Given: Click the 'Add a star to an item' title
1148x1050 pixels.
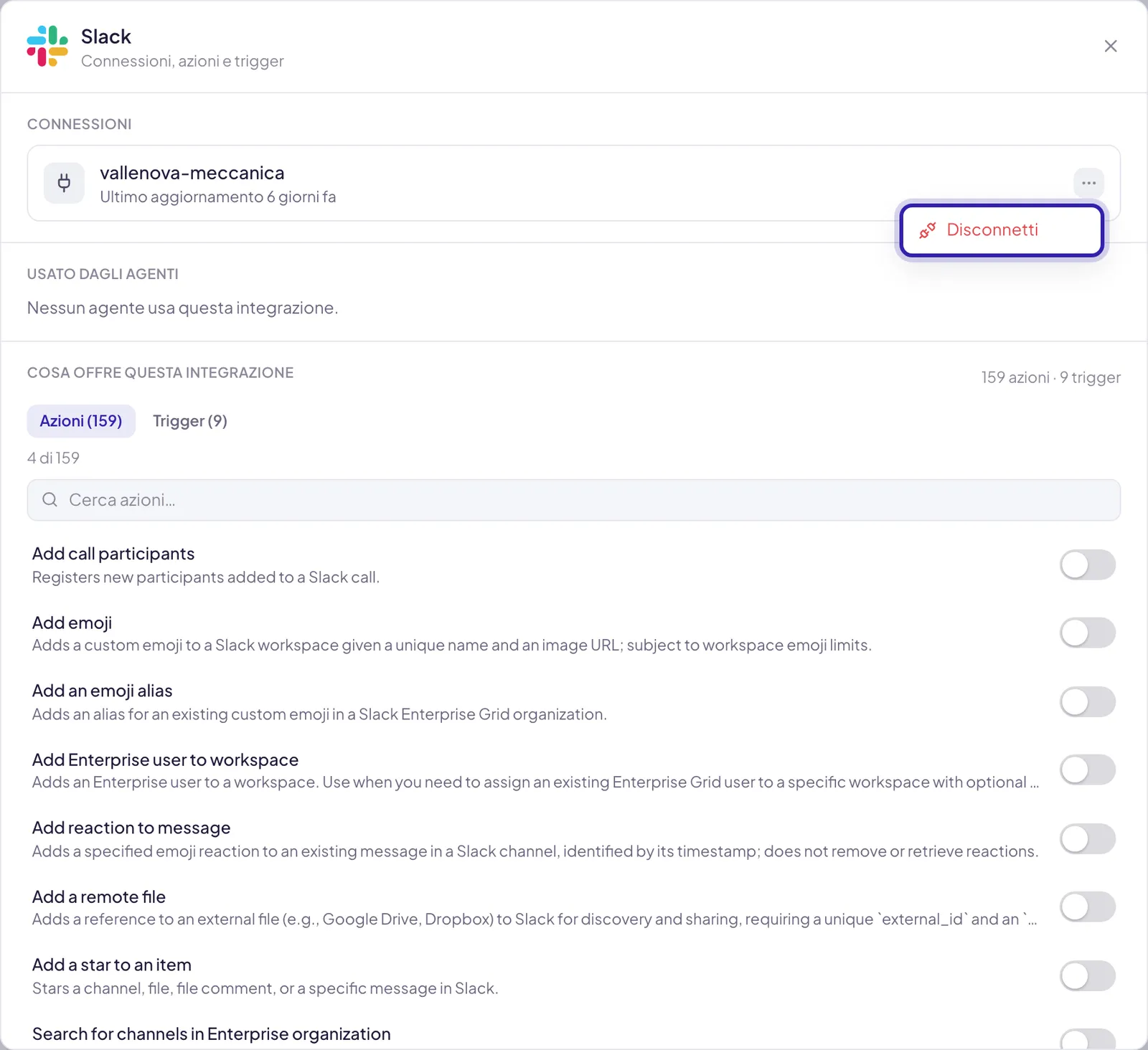Looking at the screenshot, I should pyautogui.click(x=112, y=965).
